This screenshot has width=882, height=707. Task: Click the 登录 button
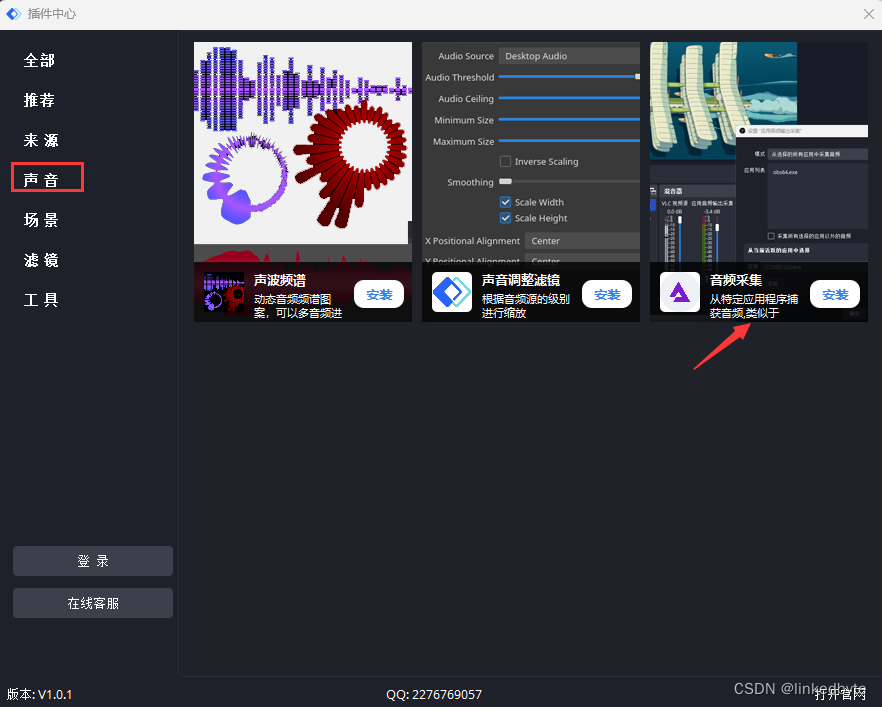(93, 561)
